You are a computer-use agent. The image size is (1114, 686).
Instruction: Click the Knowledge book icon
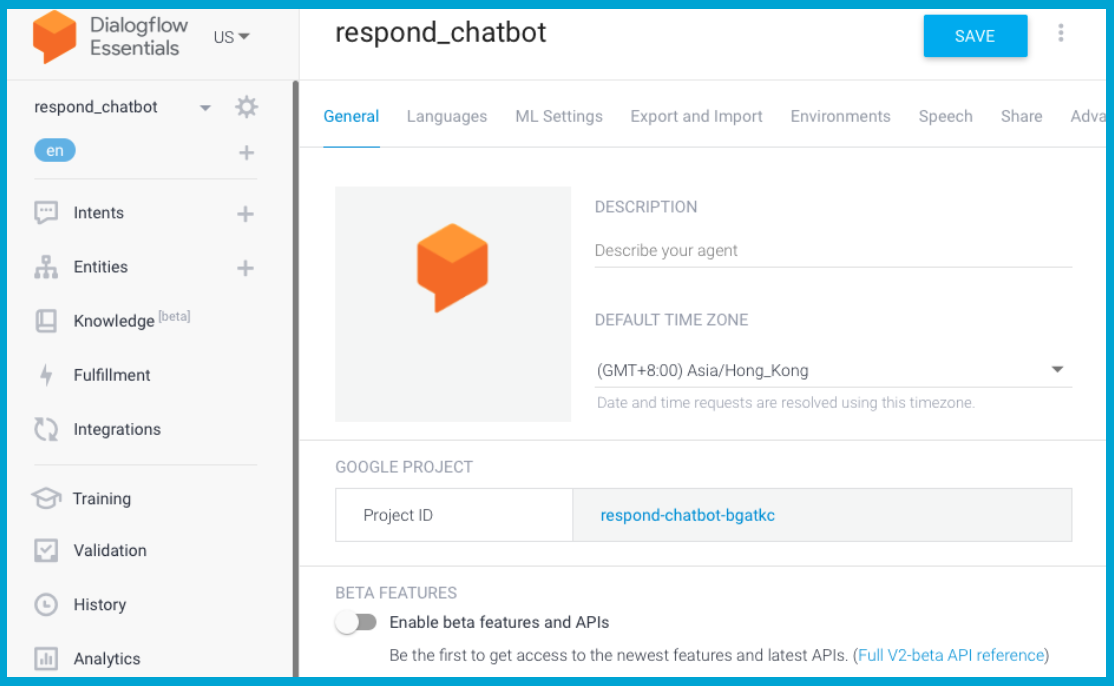point(46,321)
